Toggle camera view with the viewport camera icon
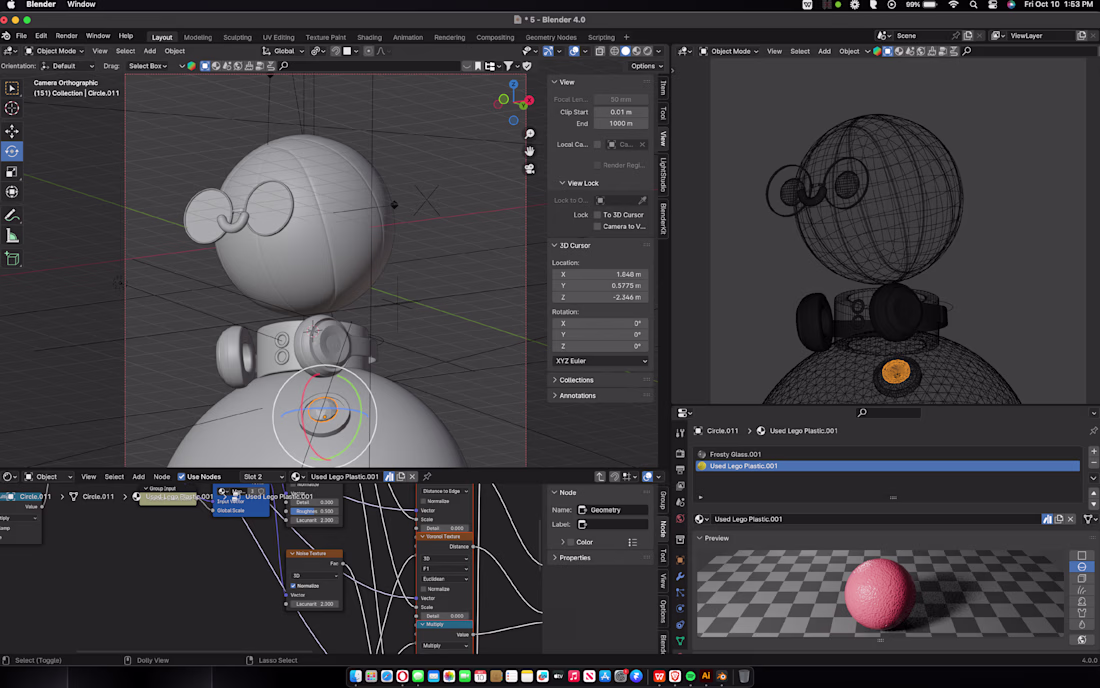This screenshot has height=688, width=1100. 530,169
